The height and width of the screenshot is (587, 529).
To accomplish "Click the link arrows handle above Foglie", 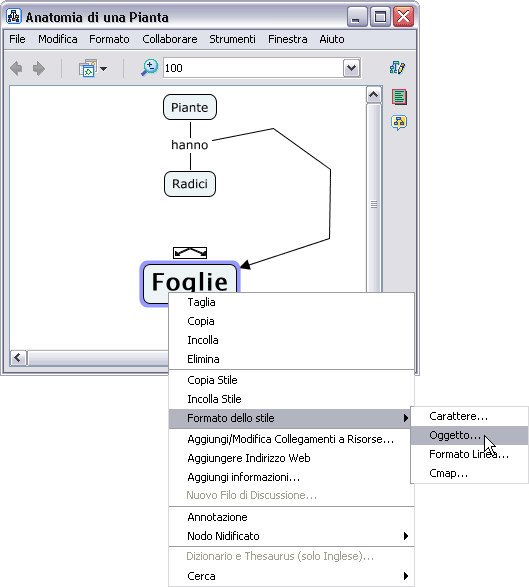I will coord(190,253).
